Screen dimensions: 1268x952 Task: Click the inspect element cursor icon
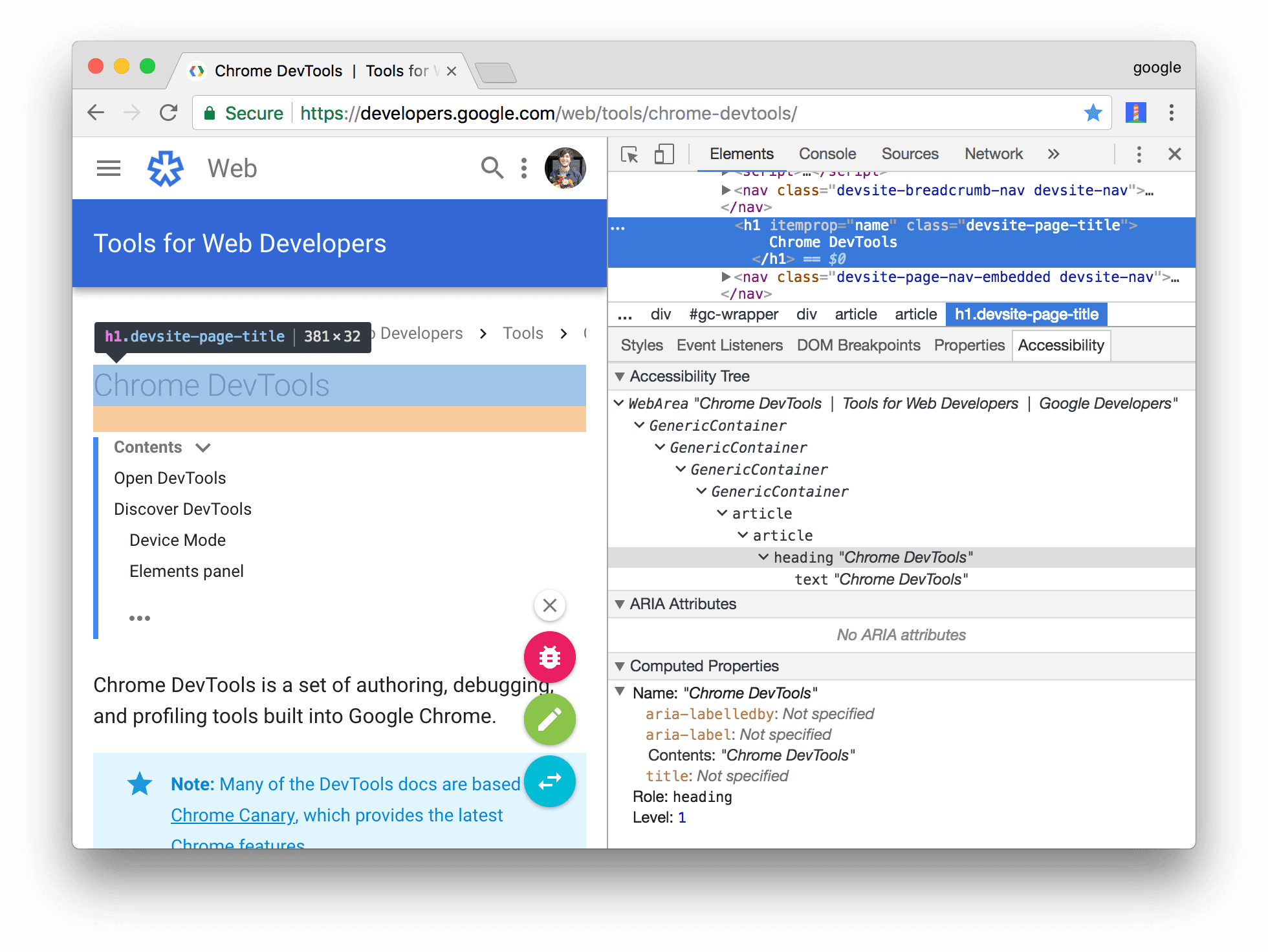(627, 155)
